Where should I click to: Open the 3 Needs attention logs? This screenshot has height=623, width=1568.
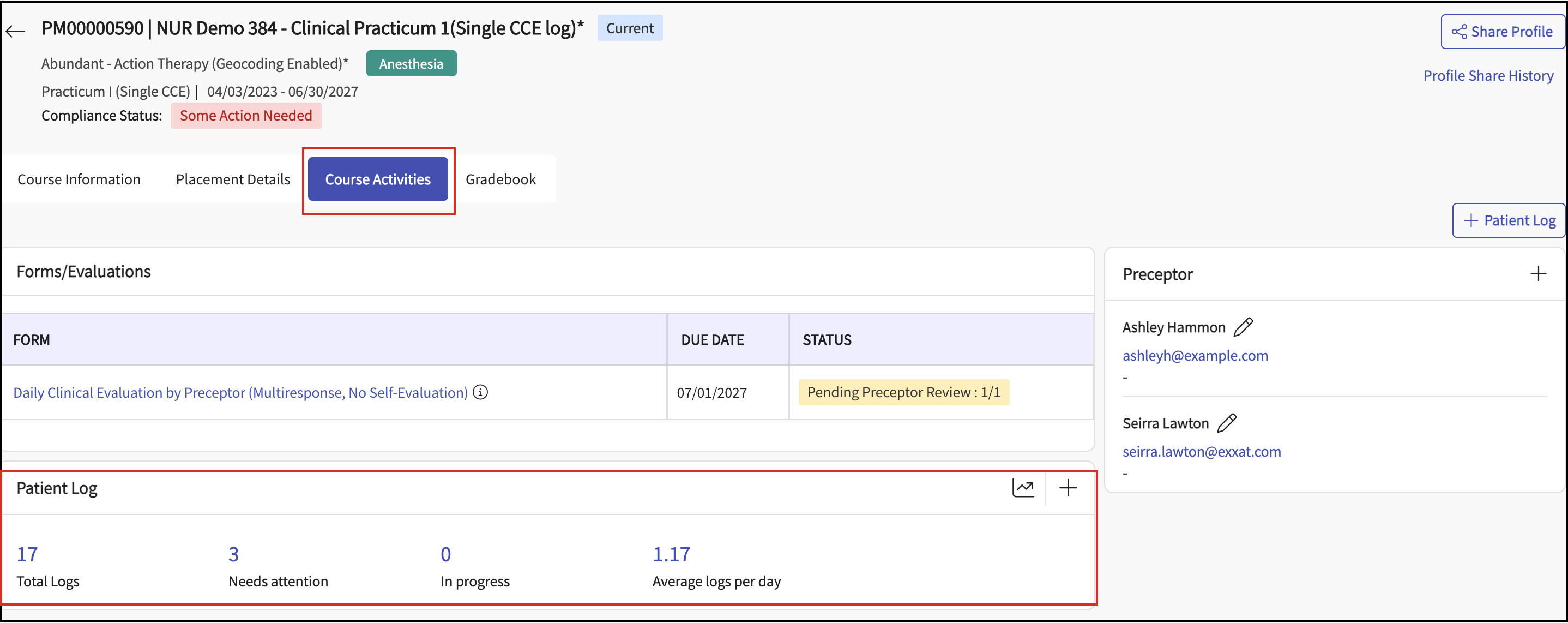click(x=234, y=554)
